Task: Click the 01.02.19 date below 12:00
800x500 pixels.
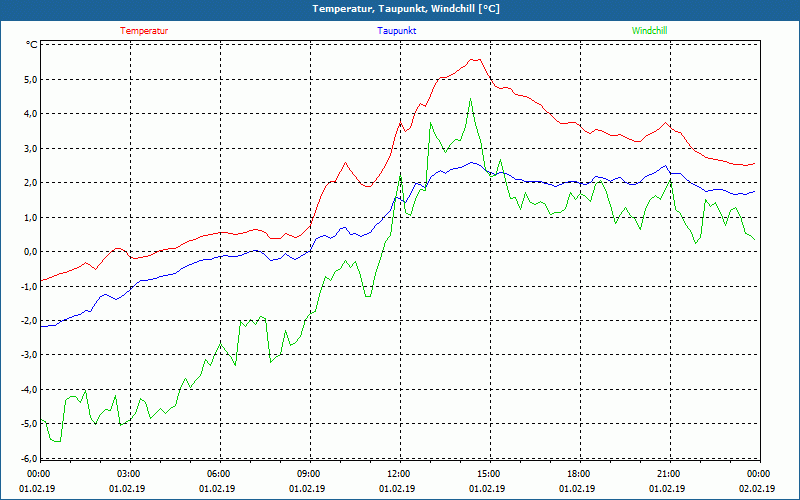Action: [397, 488]
